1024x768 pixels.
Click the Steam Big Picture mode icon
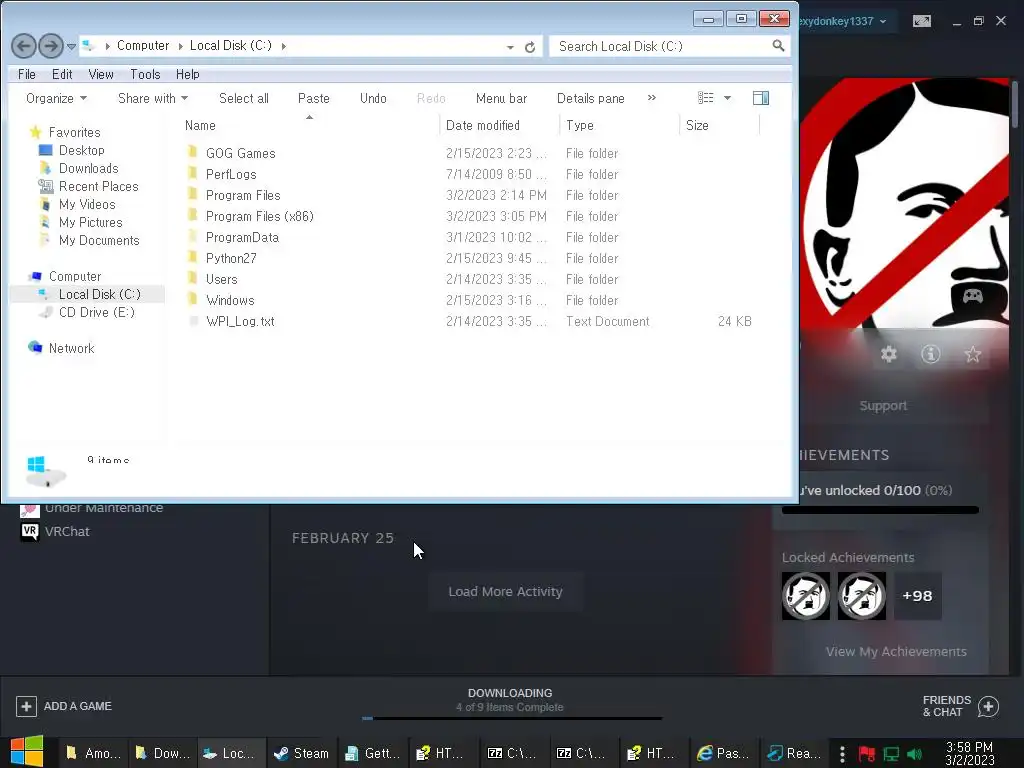[x=921, y=22]
